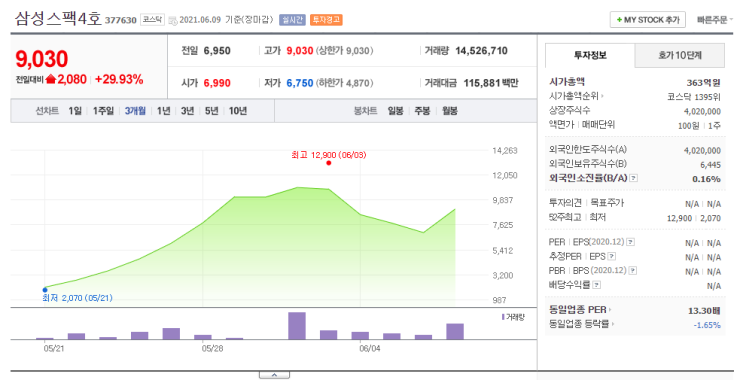Click the red up-arrow next to 2,080
The width and height of the screenshot is (743, 380).
(51, 80)
